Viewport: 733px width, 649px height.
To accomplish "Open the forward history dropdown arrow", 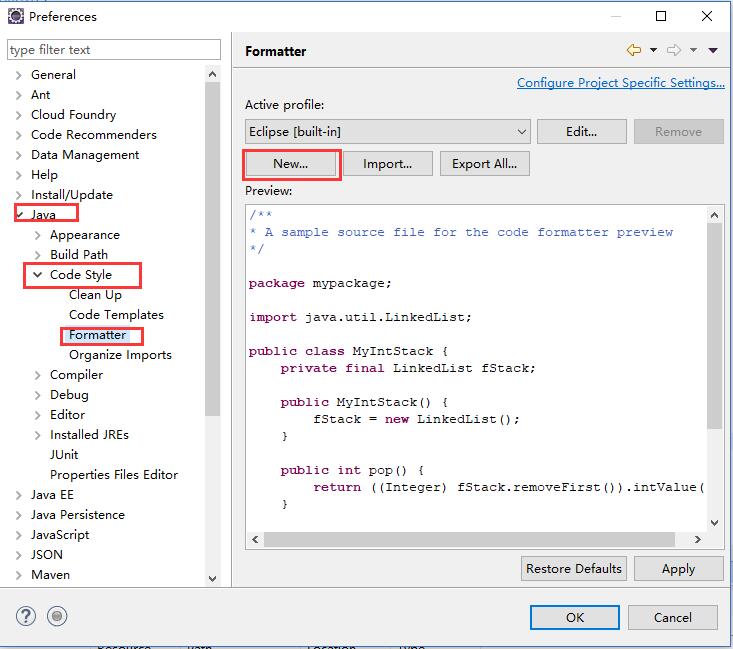I will click(694, 50).
